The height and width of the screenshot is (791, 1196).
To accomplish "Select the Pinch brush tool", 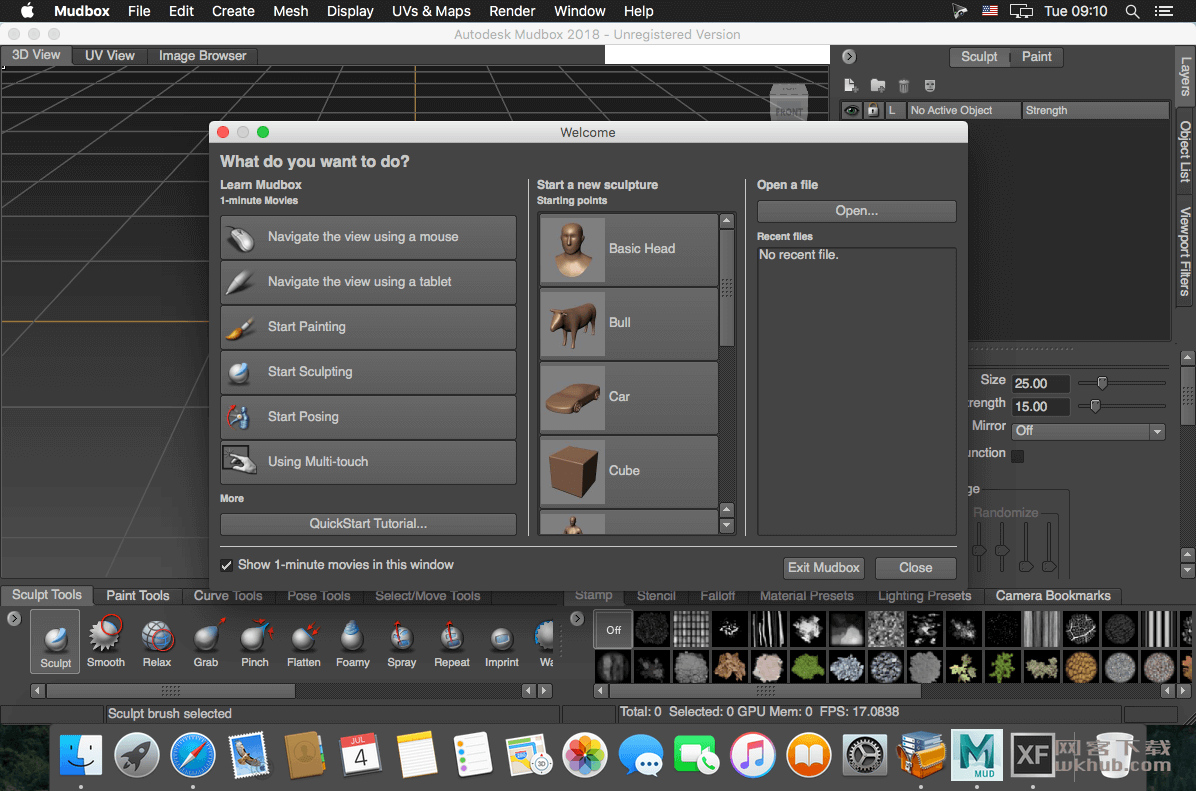I will tap(255, 641).
